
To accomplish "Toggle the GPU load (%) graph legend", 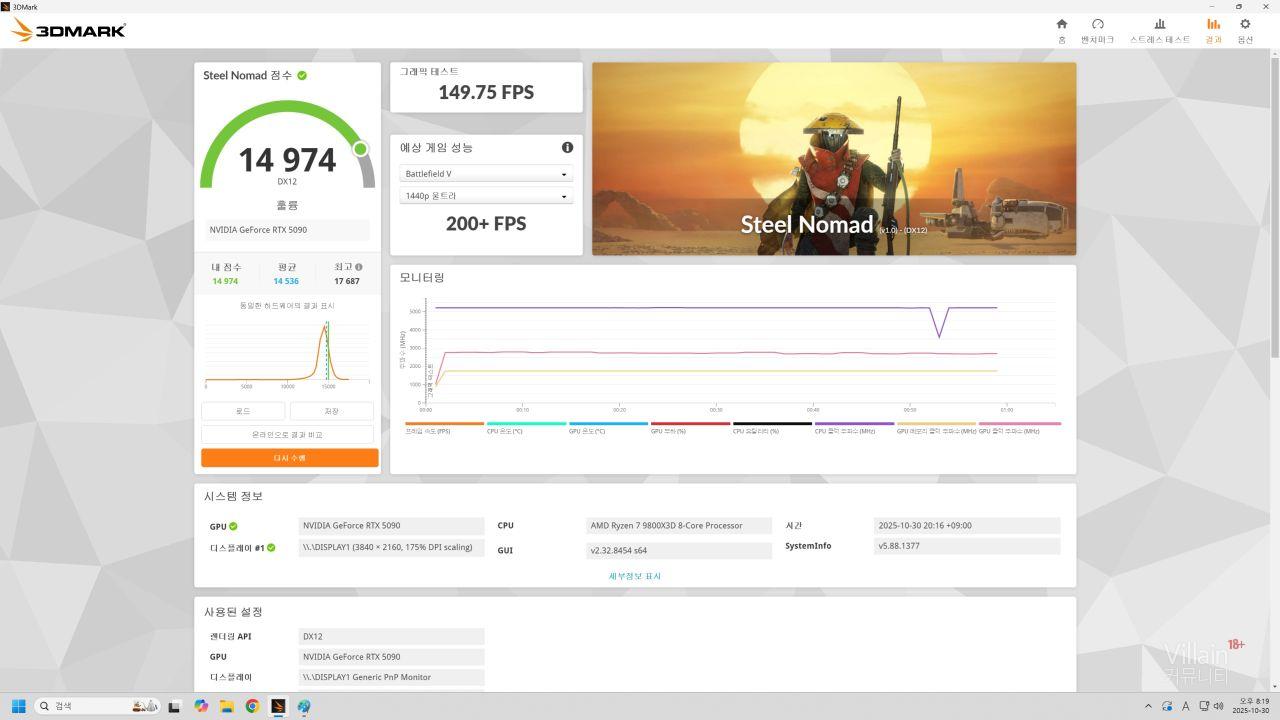I will (690, 427).
